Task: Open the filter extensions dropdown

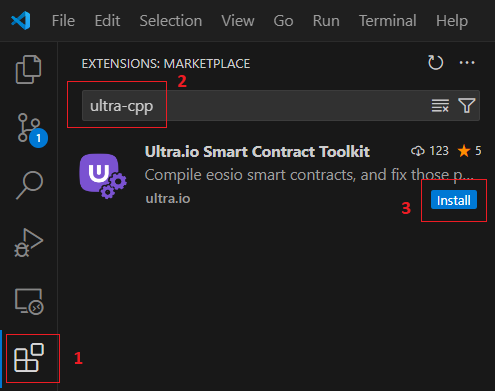Action: 467,106
